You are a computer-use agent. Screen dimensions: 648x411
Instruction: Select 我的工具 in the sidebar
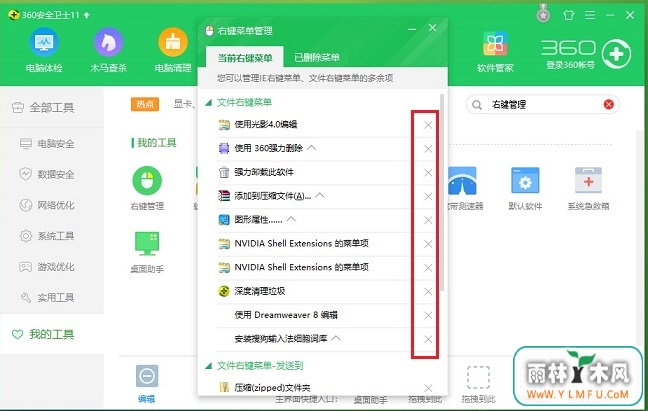pos(52,334)
